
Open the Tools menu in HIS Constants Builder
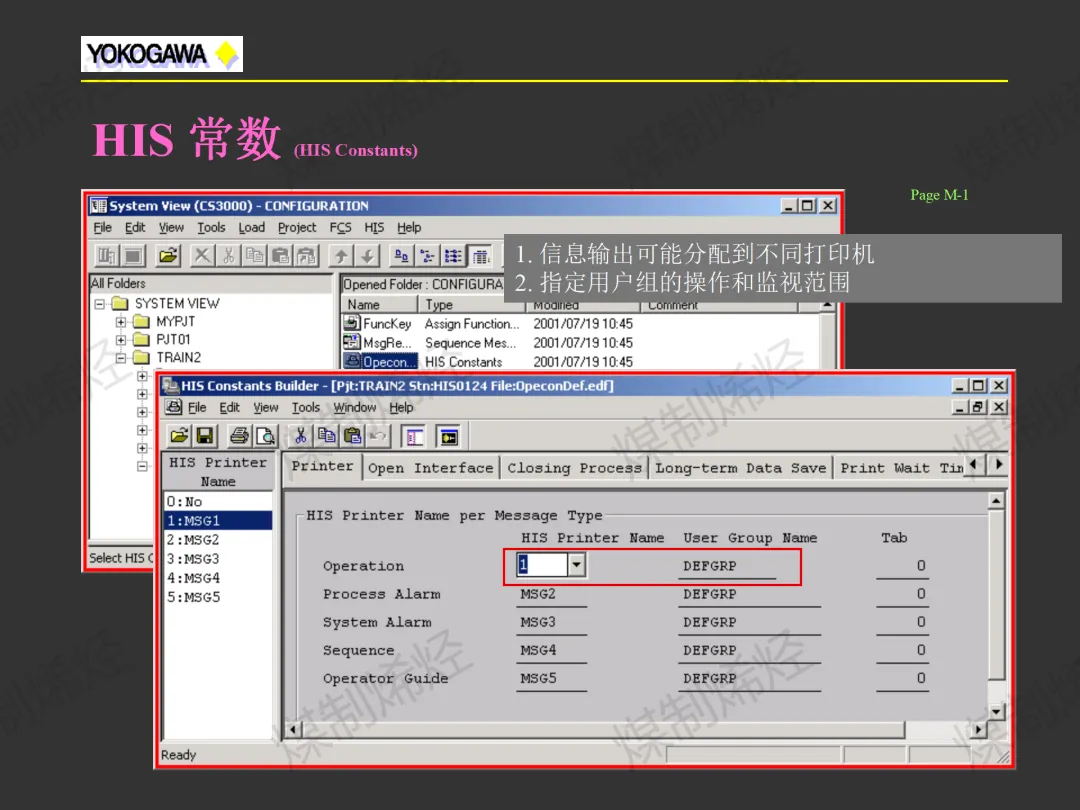(x=306, y=407)
